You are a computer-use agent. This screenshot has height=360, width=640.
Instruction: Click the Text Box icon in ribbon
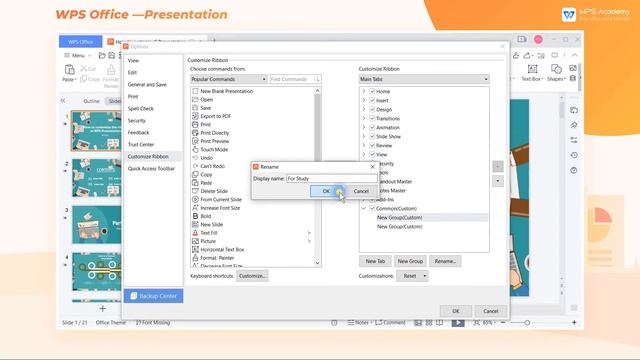coord(532,69)
